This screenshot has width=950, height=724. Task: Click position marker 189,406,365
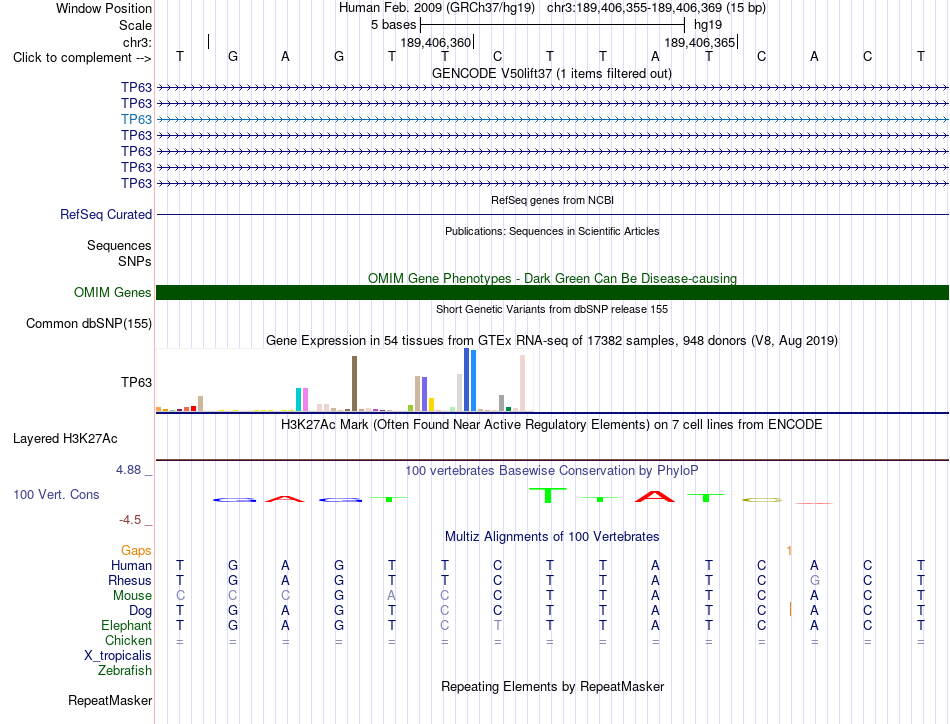tap(700, 42)
